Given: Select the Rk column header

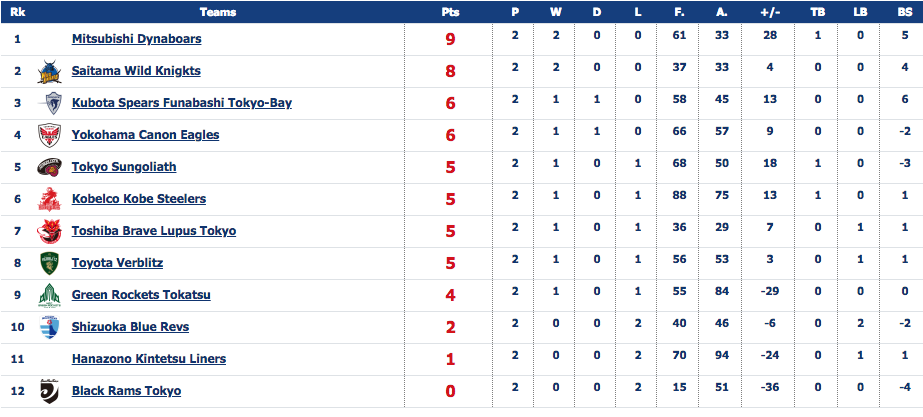Looking at the screenshot, I should click(18, 12).
